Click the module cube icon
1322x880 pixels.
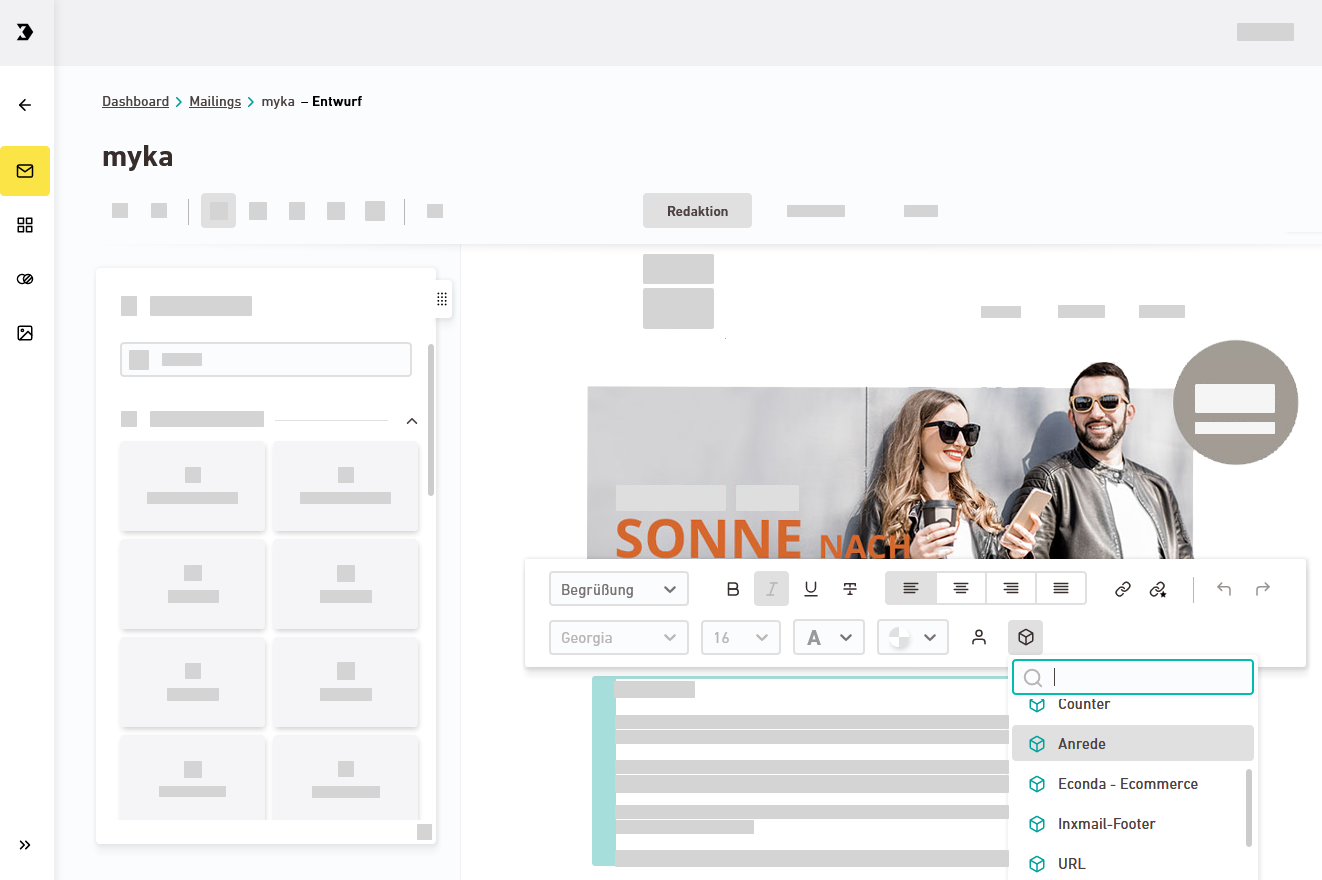click(x=1025, y=637)
